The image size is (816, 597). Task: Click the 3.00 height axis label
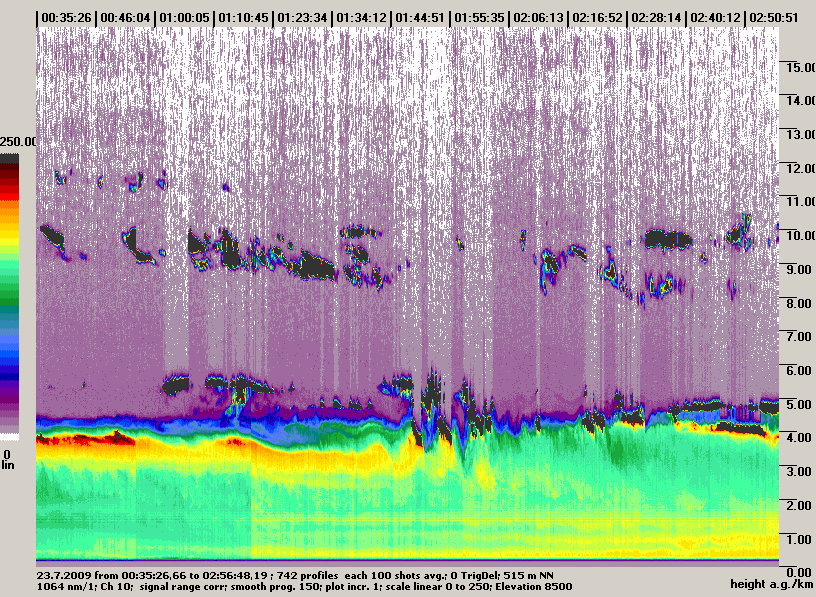[x=801, y=472]
